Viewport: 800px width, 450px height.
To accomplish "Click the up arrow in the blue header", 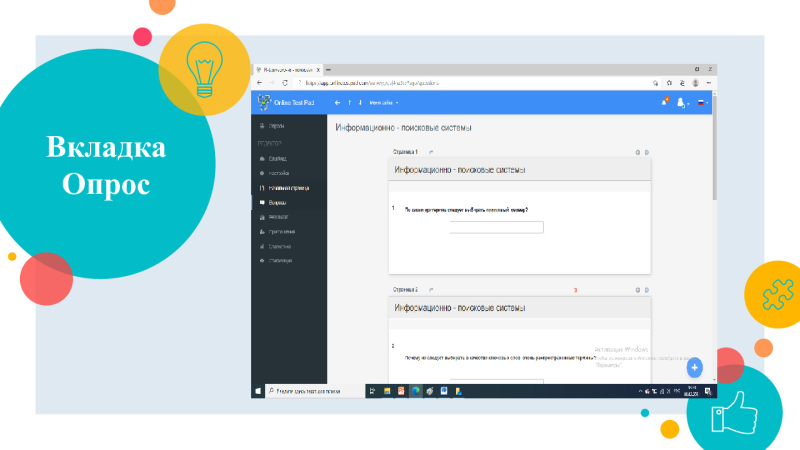I will (x=349, y=103).
